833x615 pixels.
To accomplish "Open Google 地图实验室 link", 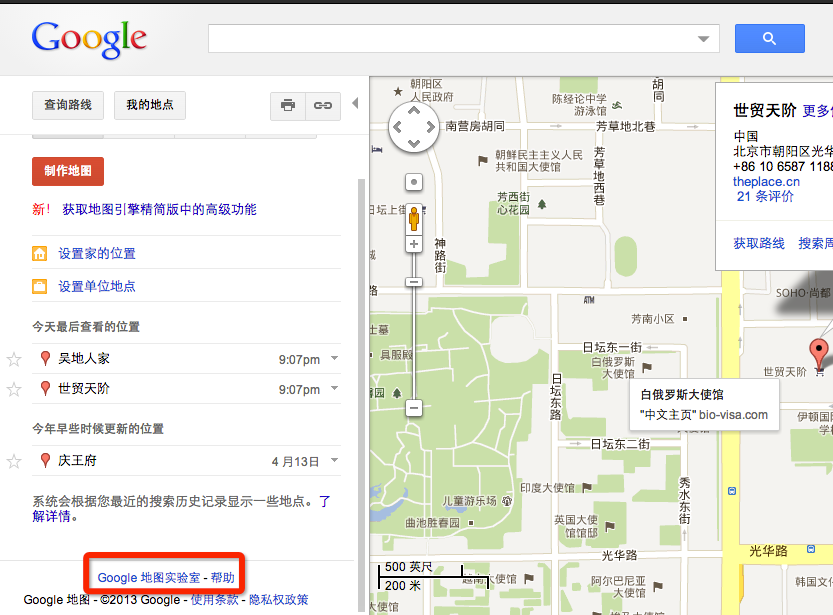I will coord(149,578).
